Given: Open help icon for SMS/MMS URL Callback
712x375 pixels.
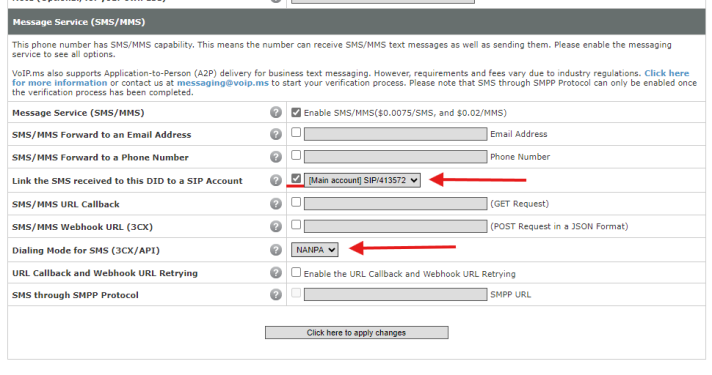Looking at the screenshot, I should pyautogui.click(x=276, y=203).
